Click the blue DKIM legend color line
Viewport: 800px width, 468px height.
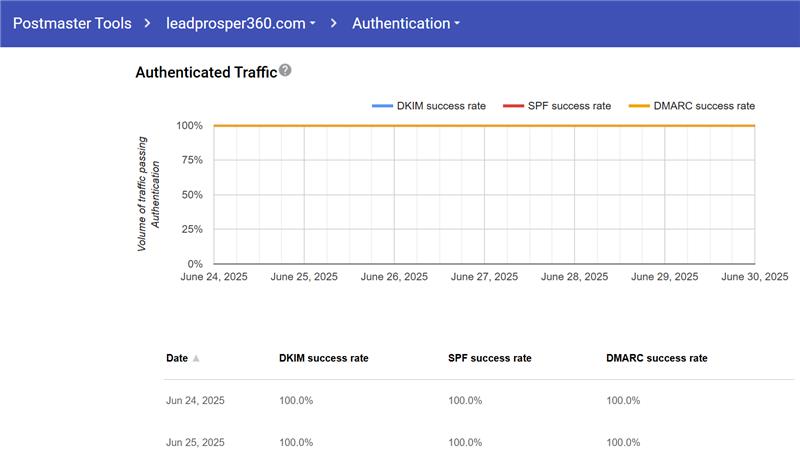coord(383,105)
